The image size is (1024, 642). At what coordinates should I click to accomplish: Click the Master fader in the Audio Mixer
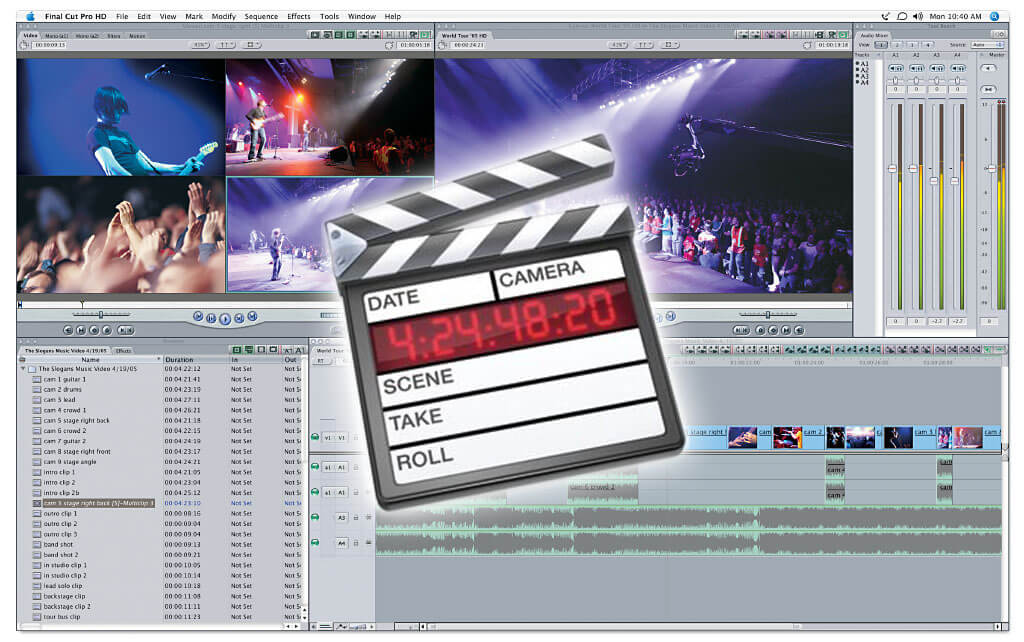coord(991,169)
